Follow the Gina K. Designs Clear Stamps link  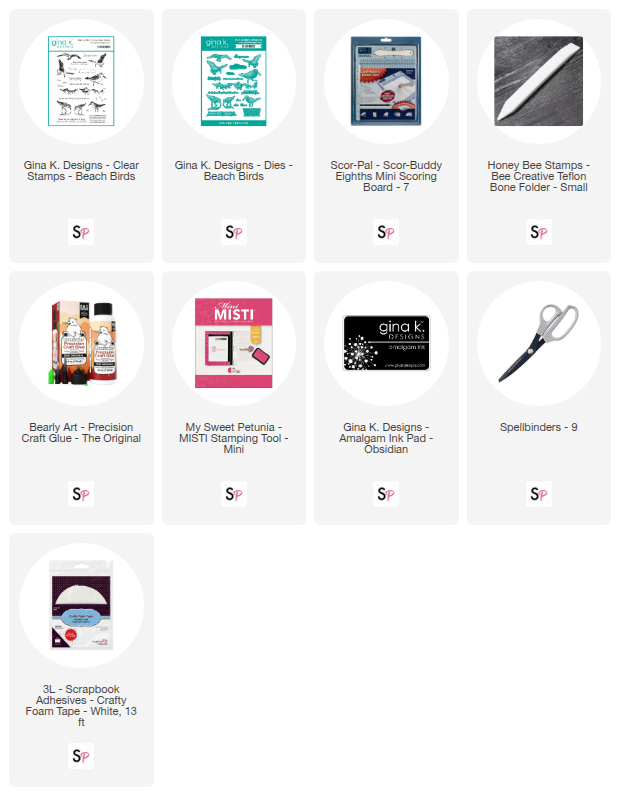[x=81, y=171]
